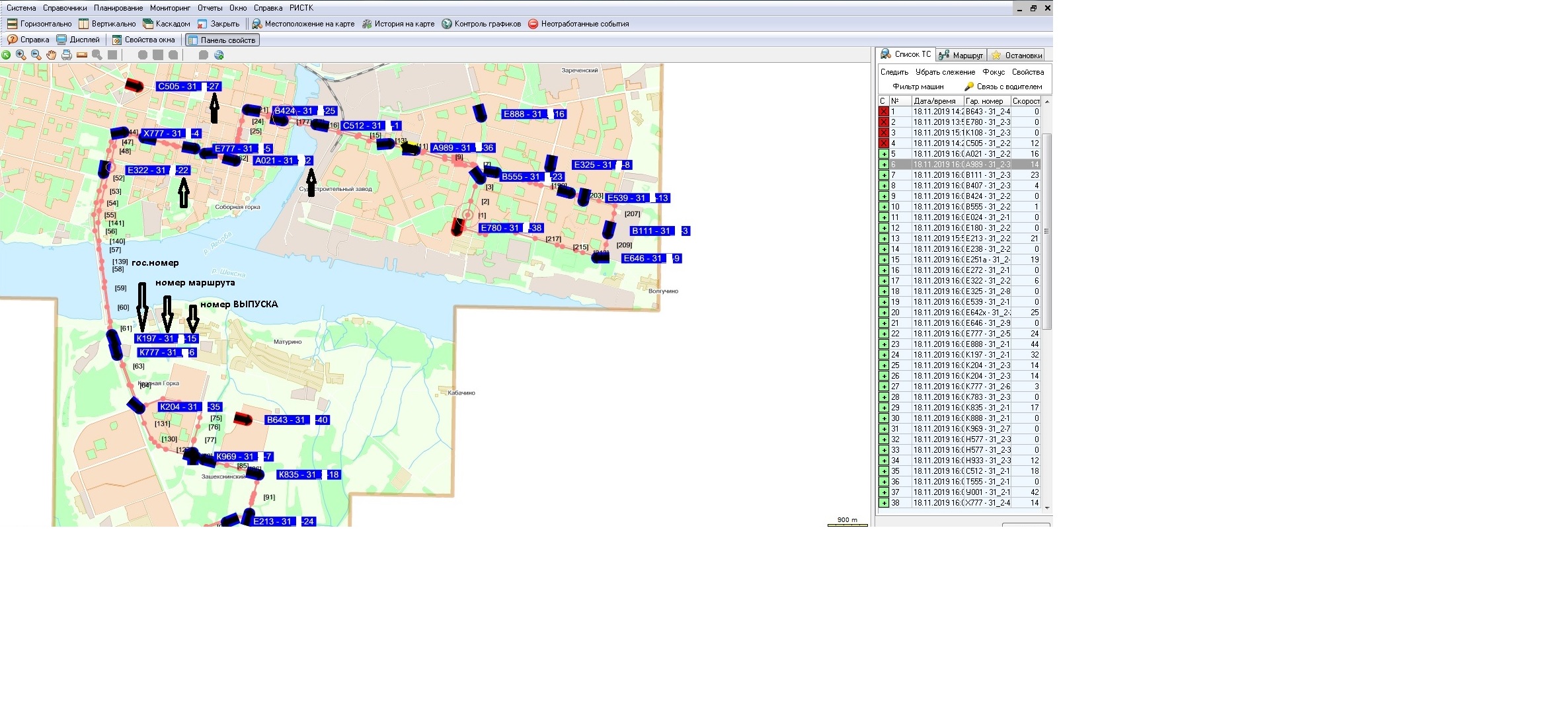Open the Справочники menu
This screenshot has height=719, width=1568.
[65, 8]
